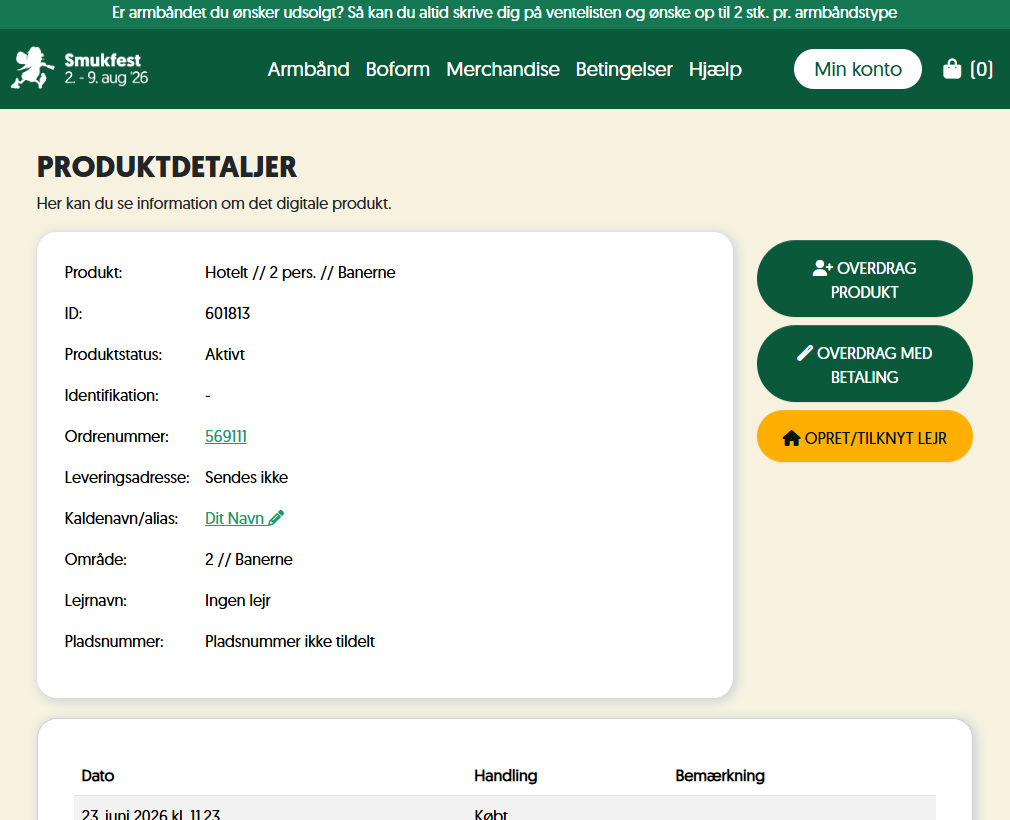Open order number 569111 link

point(225,436)
